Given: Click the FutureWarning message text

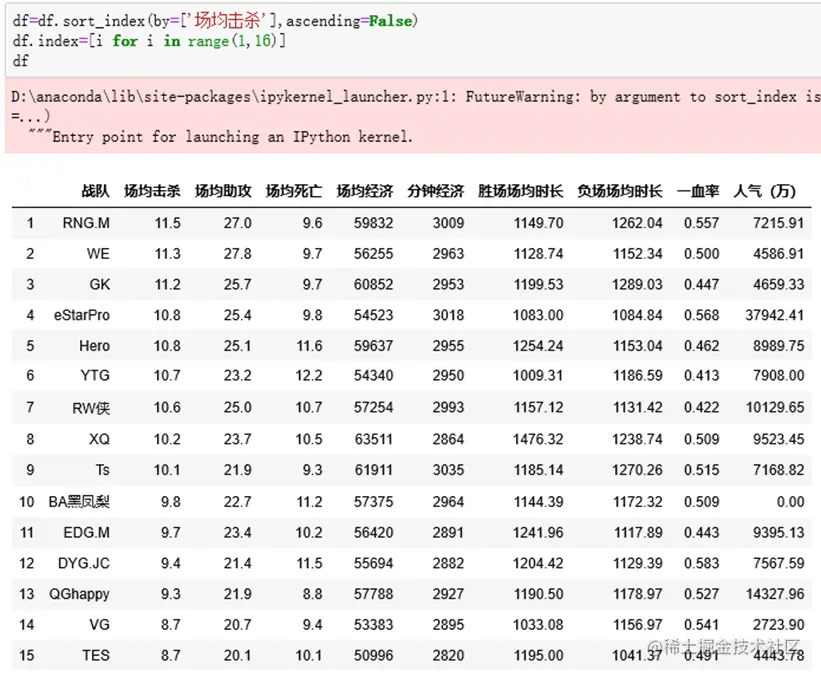Looking at the screenshot, I should [415, 116].
